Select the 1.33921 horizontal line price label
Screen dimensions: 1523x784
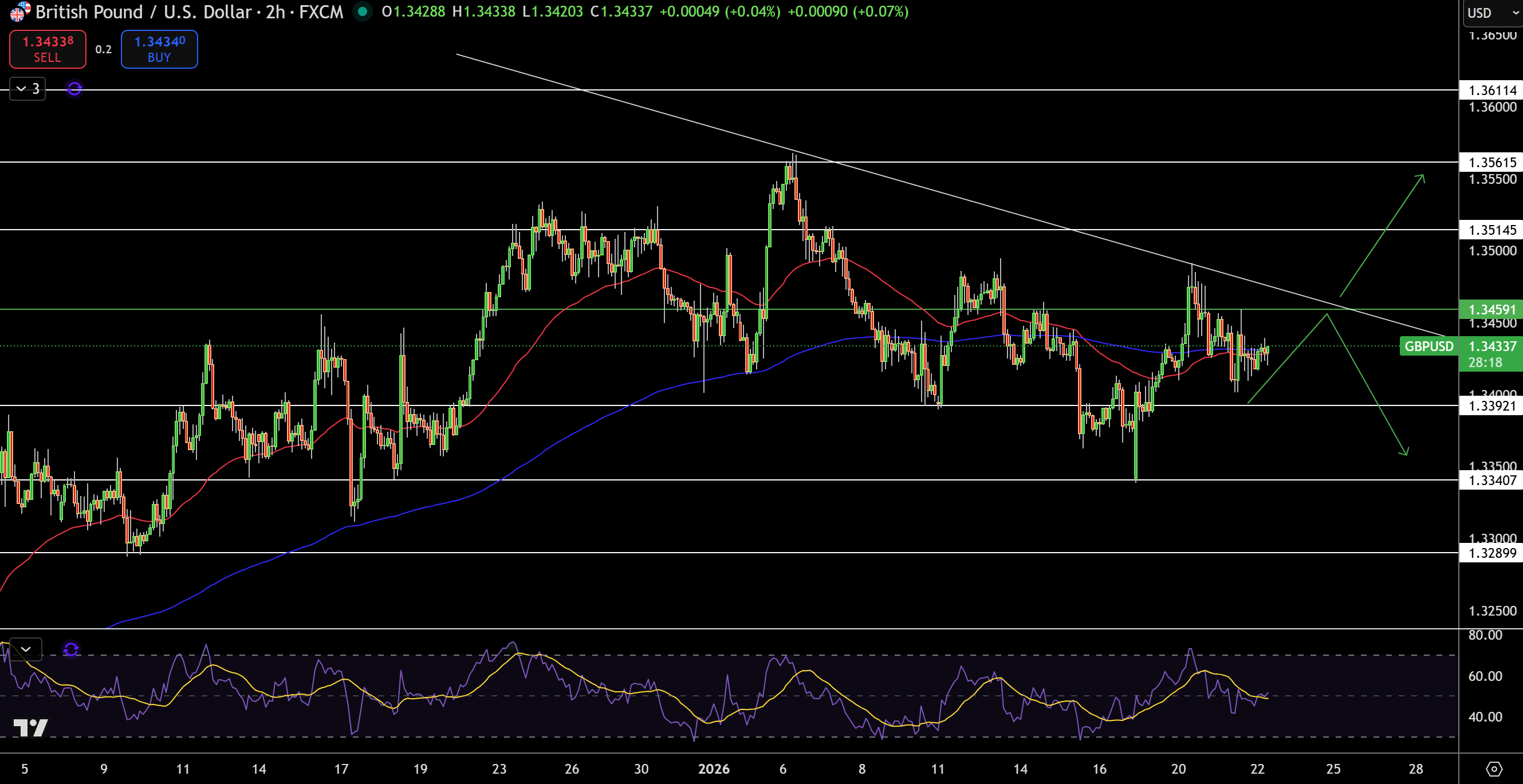[x=1491, y=405]
